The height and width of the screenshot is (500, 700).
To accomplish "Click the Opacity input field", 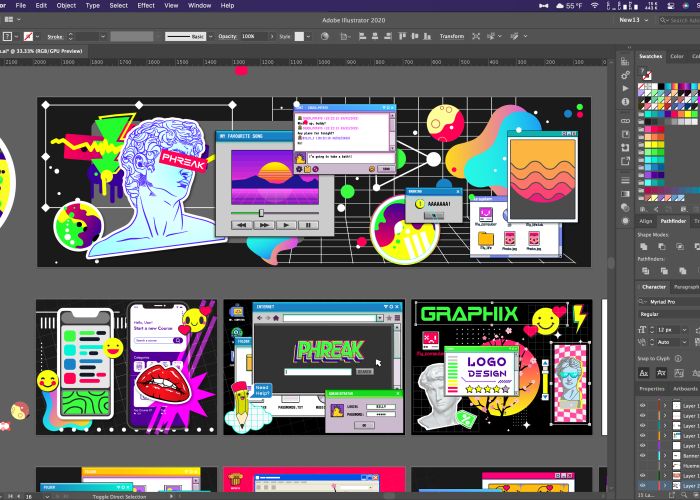I will tap(249, 36).
